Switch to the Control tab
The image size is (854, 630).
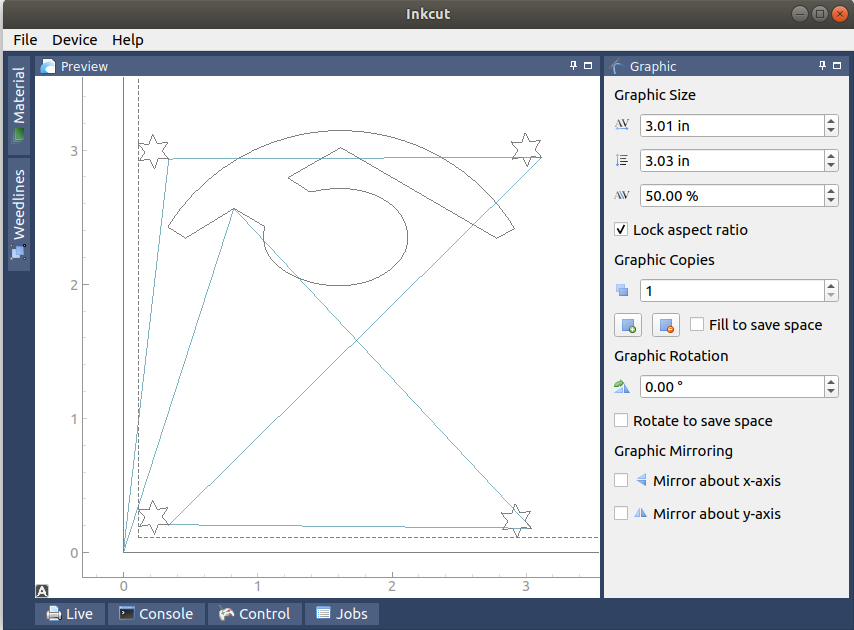click(254, 614)
